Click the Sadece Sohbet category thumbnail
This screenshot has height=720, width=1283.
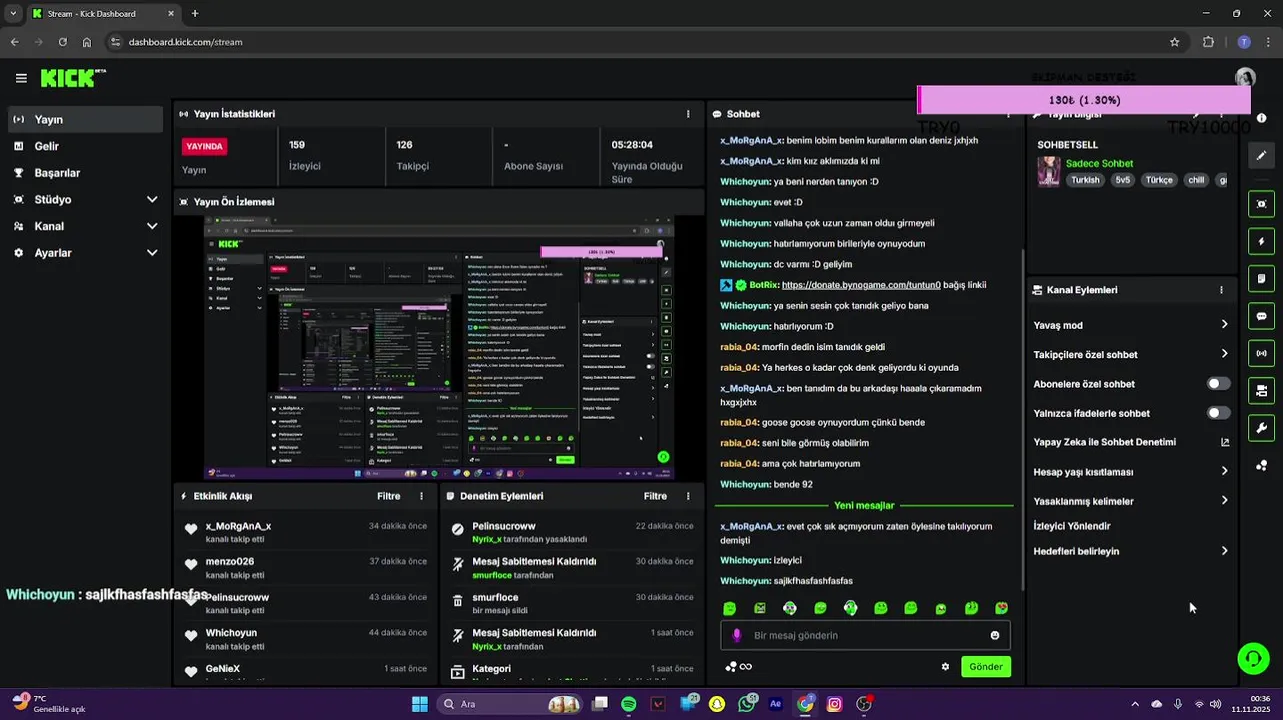coord(1048,171)
